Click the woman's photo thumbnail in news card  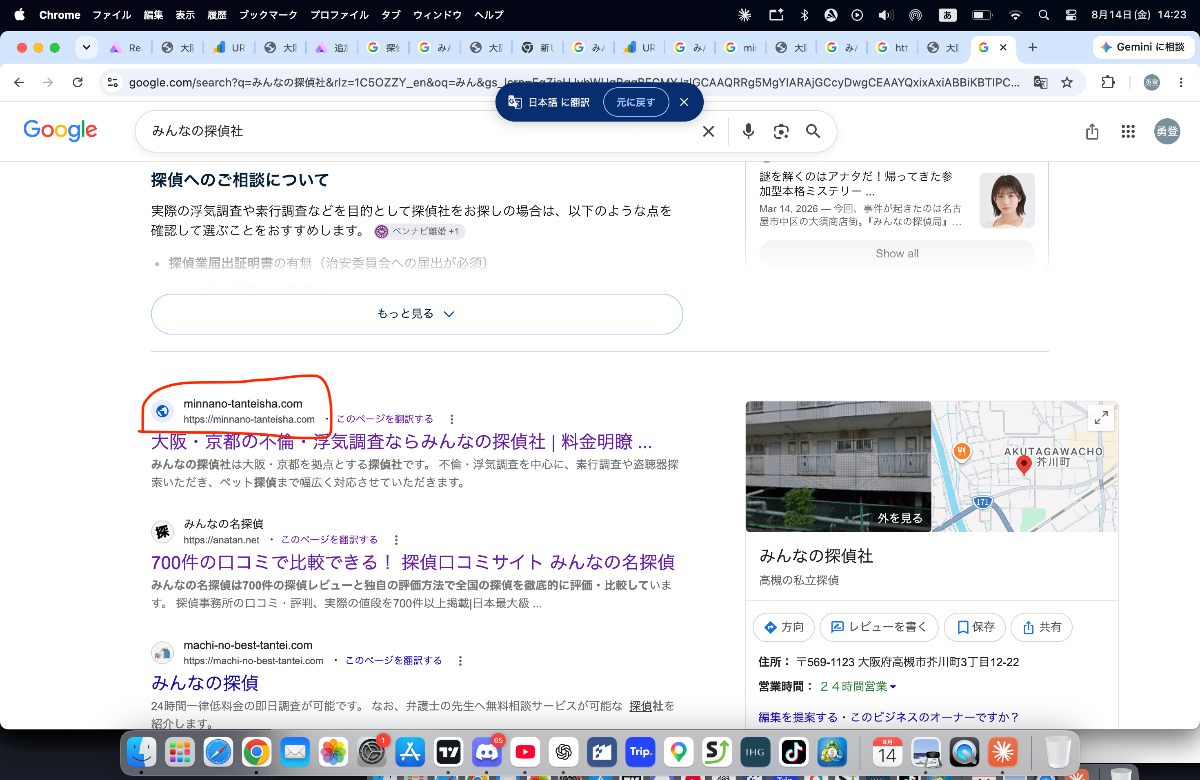click(x=1007, y=200)
